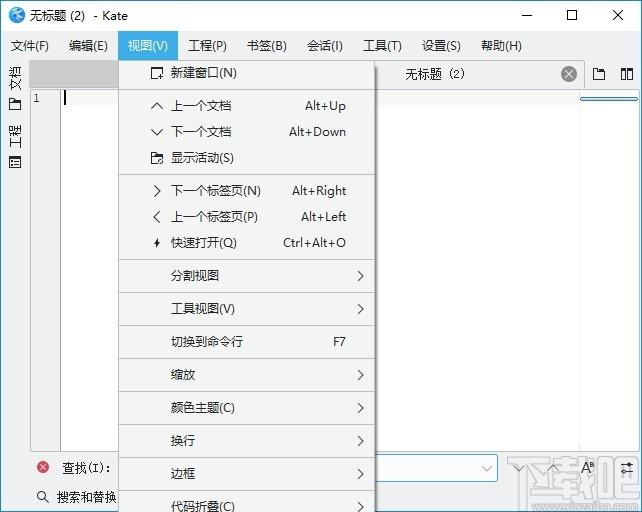Open the 会话(I) menu
The height and width of the screenshot is (512, 642).
pos(325,46)
